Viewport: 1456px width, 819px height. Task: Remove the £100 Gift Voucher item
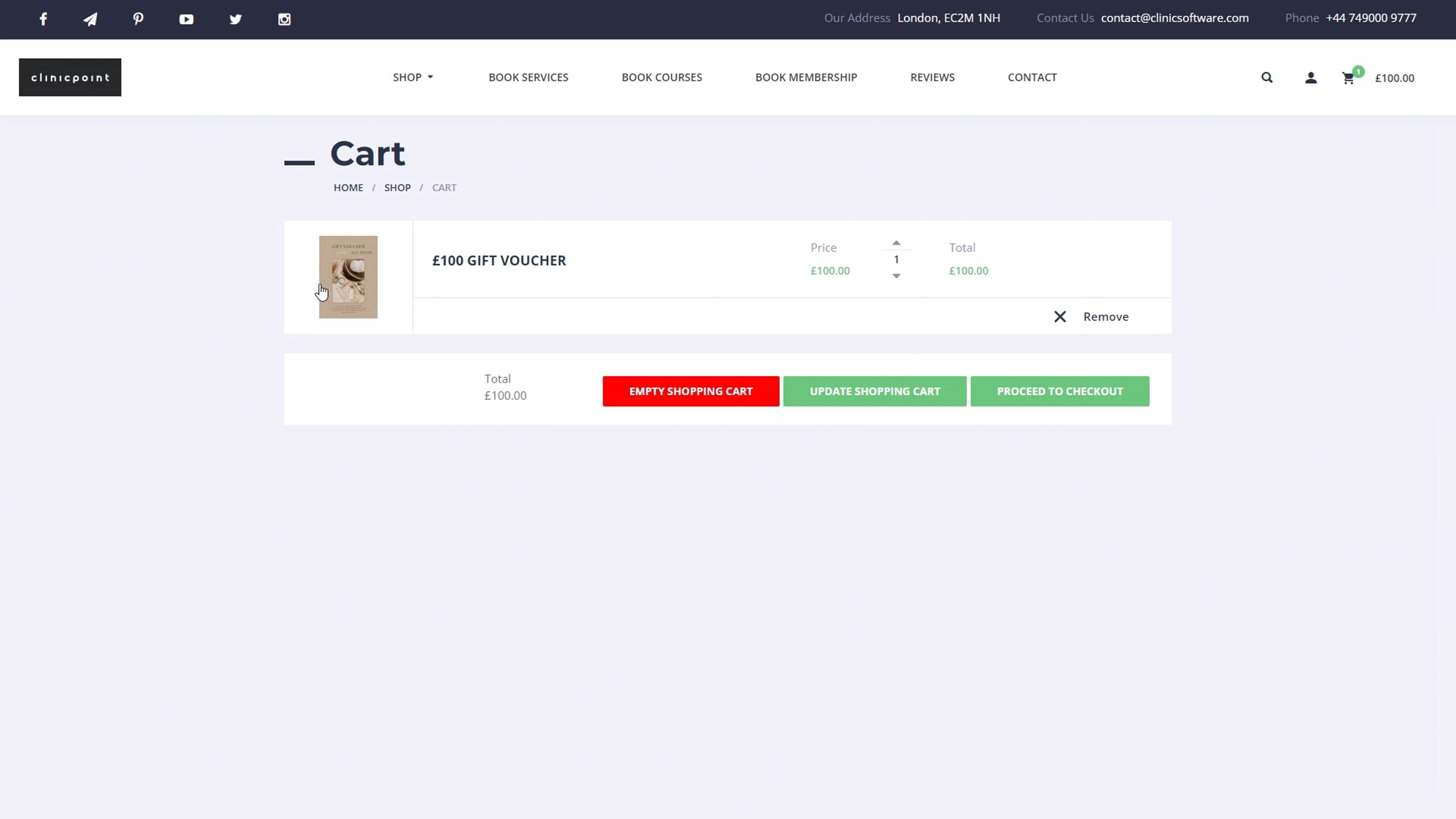click(x=1091, y=317)
